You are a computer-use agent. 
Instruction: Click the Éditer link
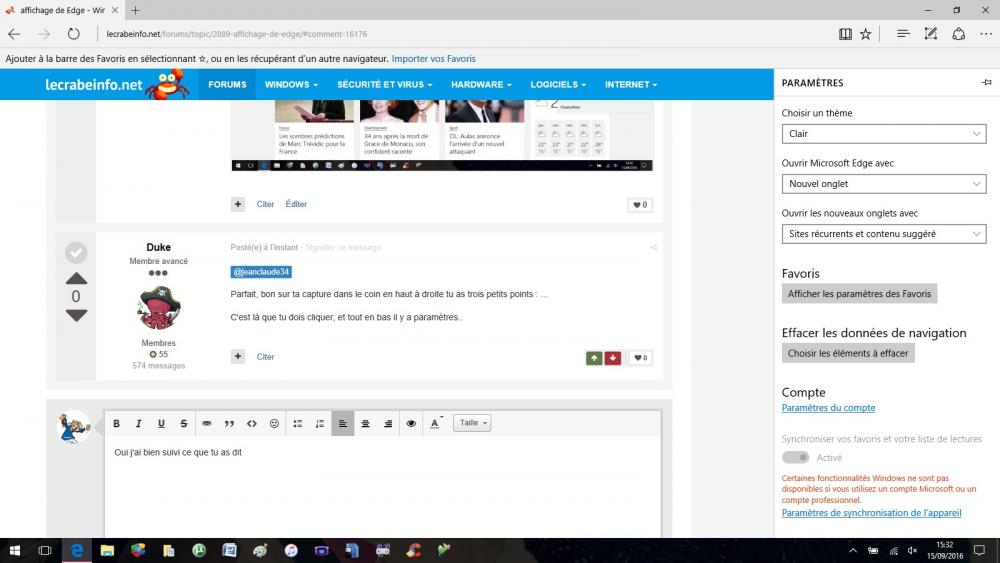point(296,204)
